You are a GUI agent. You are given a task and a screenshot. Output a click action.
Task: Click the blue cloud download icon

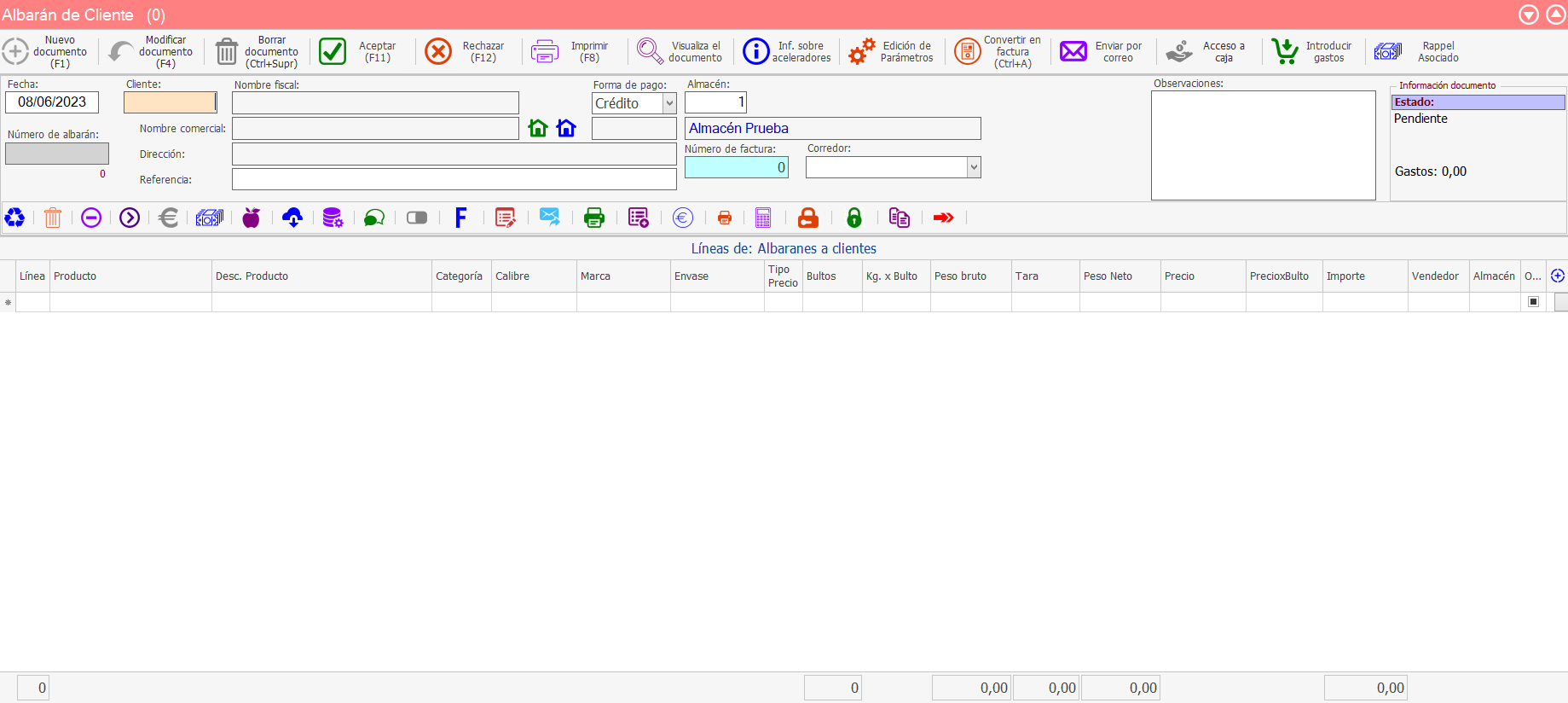[x=292, y=218]
